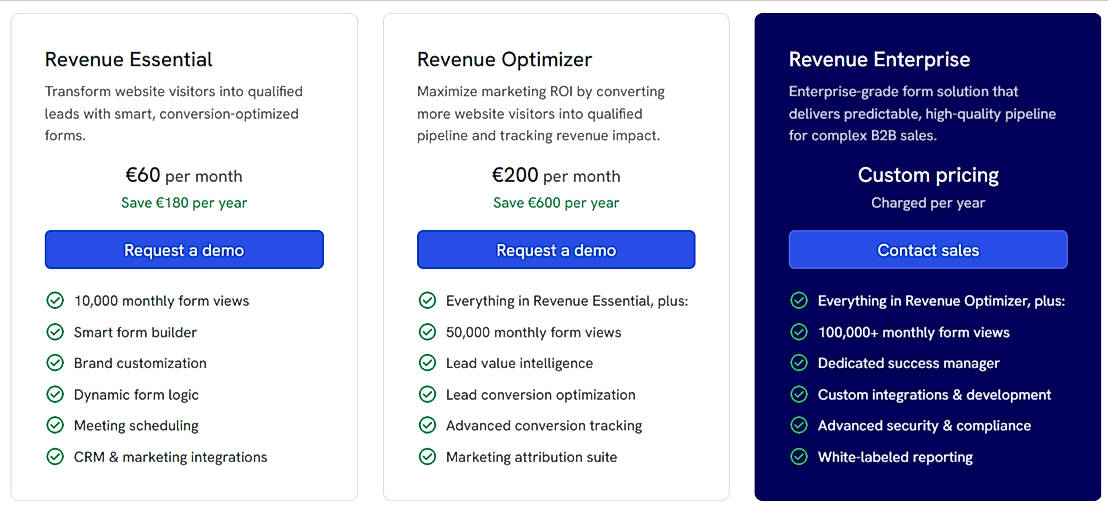Click Charged per year text
This screenshot has width=1108, height=509.
click(x=928, y=203)
